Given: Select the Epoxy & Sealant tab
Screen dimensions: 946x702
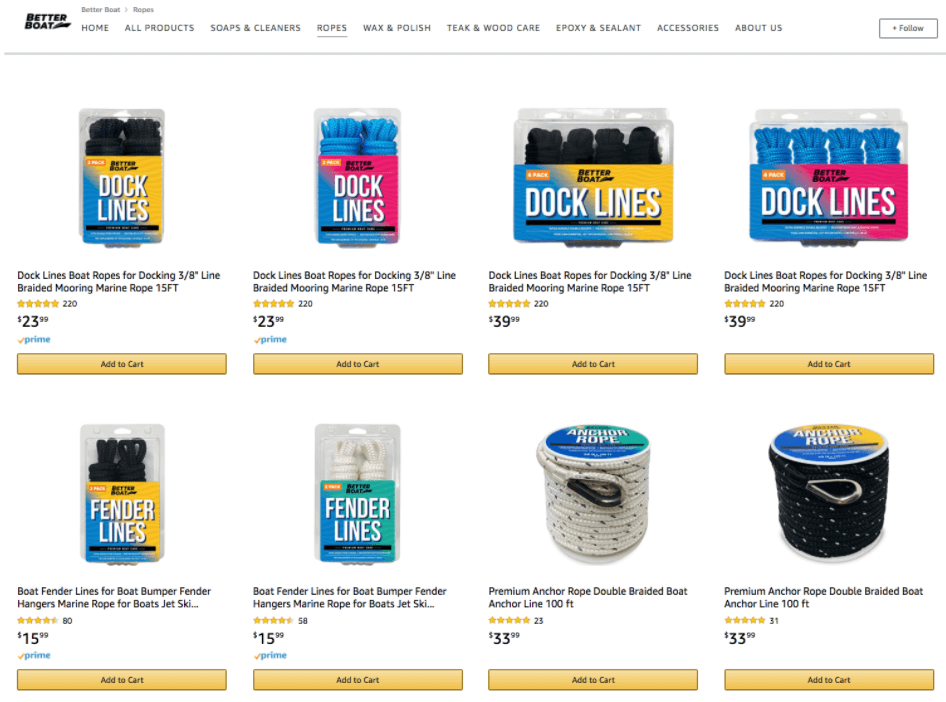Looking at the screenshot, I should pyautogui.click(x=598, y=28).
